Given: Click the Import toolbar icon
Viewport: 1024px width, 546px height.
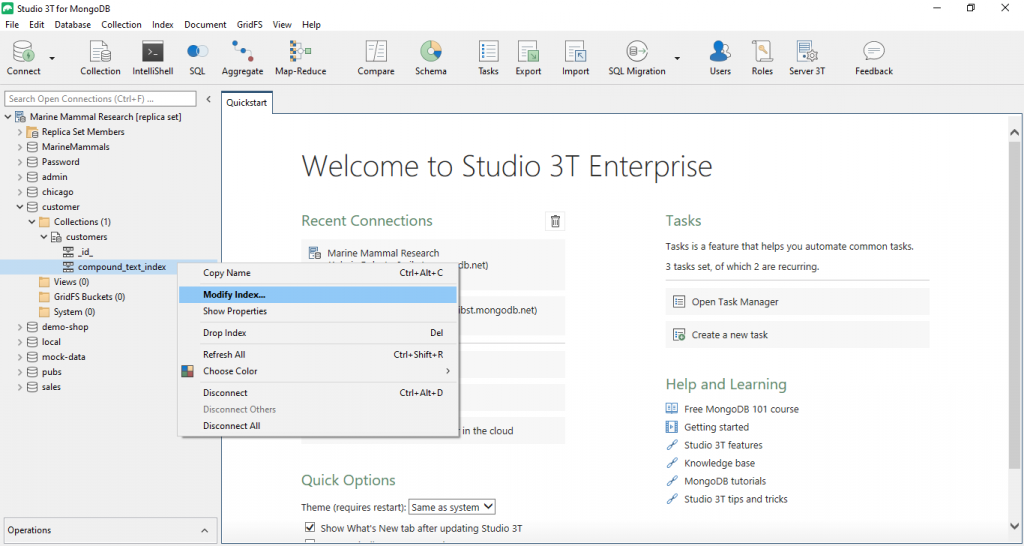Looking at the screenshot, I should point(575,57).
